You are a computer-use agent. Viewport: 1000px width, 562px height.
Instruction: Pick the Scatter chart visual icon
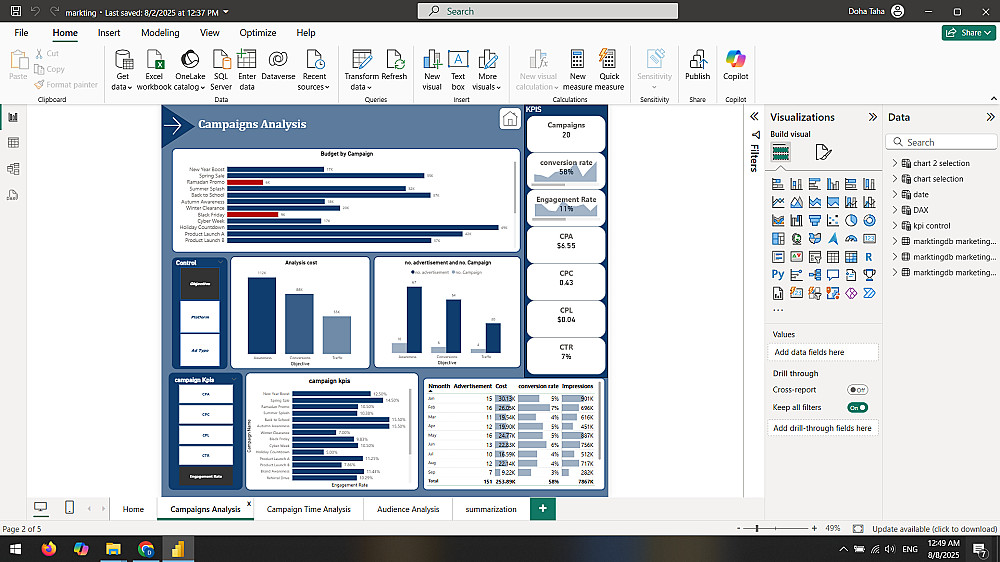coord(833,221)
